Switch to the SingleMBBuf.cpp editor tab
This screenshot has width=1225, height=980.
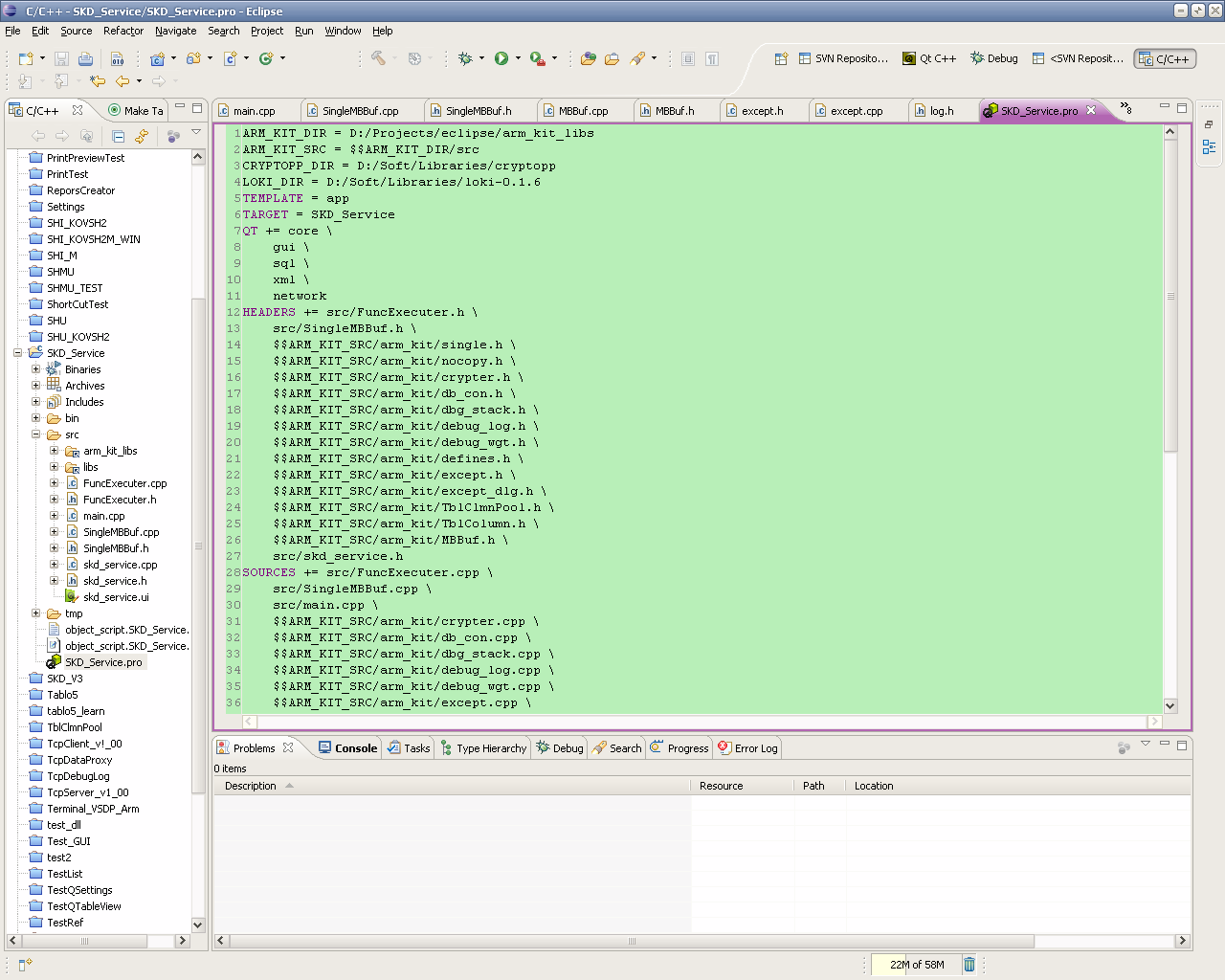(360, 111)
